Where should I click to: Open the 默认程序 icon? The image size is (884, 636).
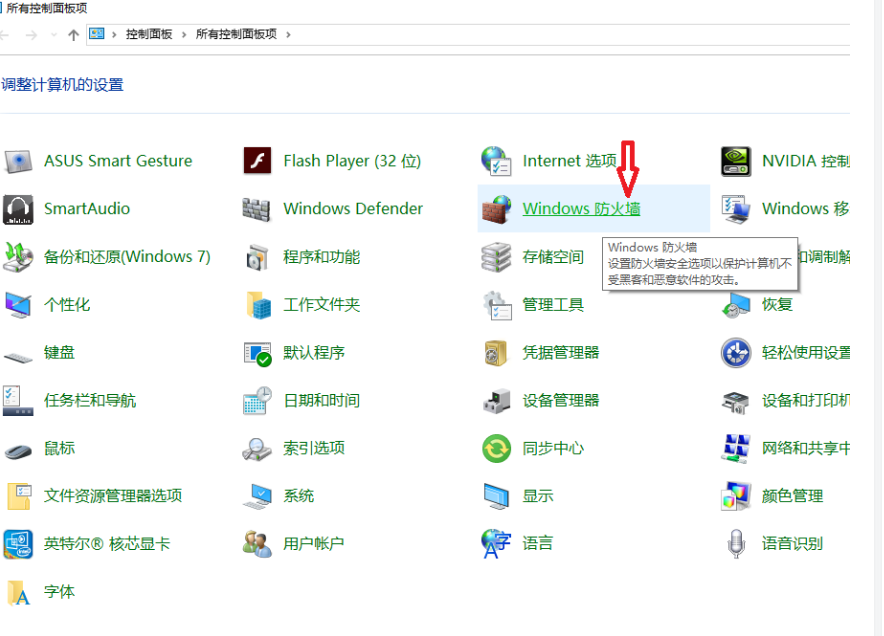258,354
